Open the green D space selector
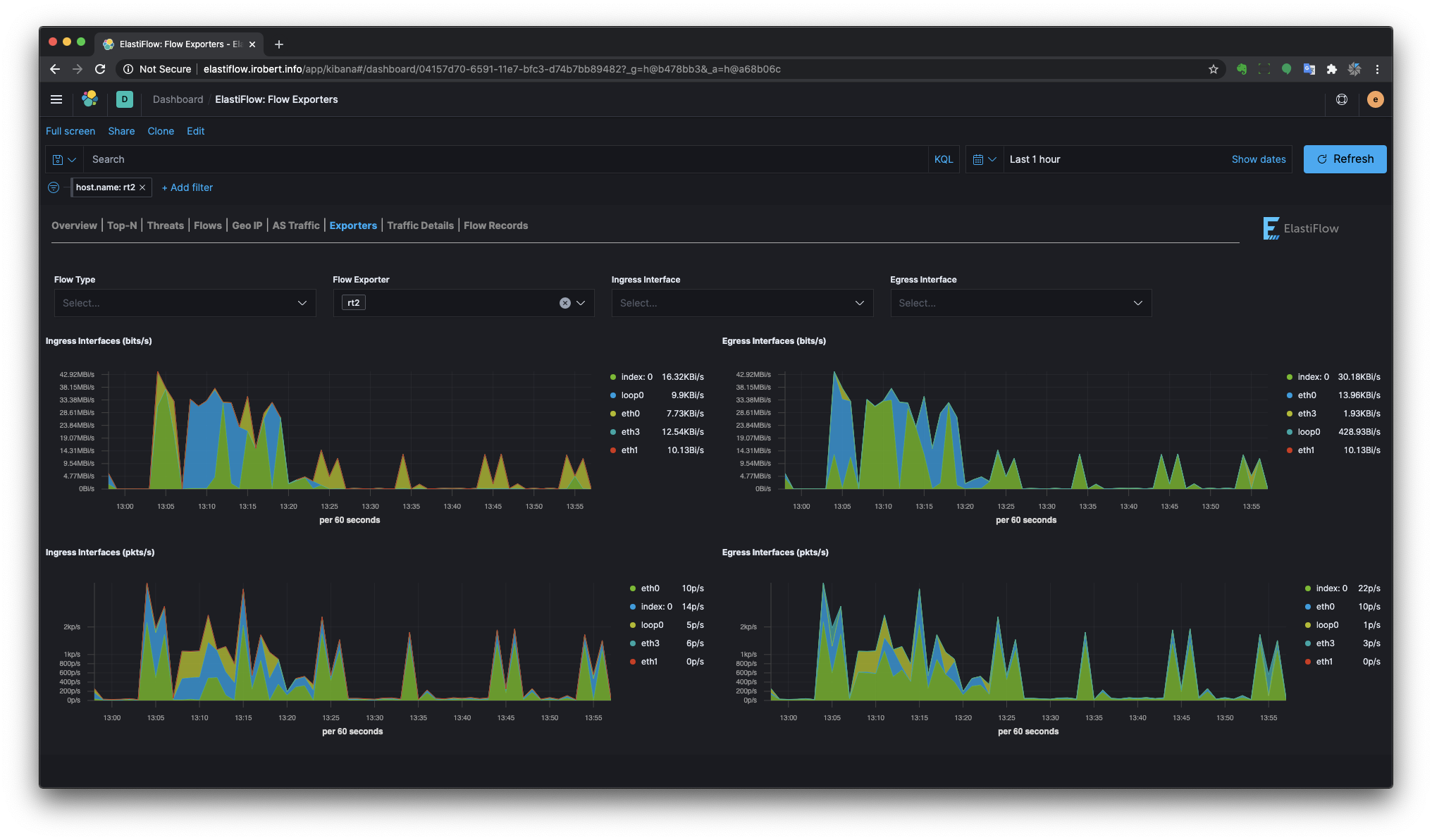This screenshot has width=1432, height=840. [x=125, y=99]
